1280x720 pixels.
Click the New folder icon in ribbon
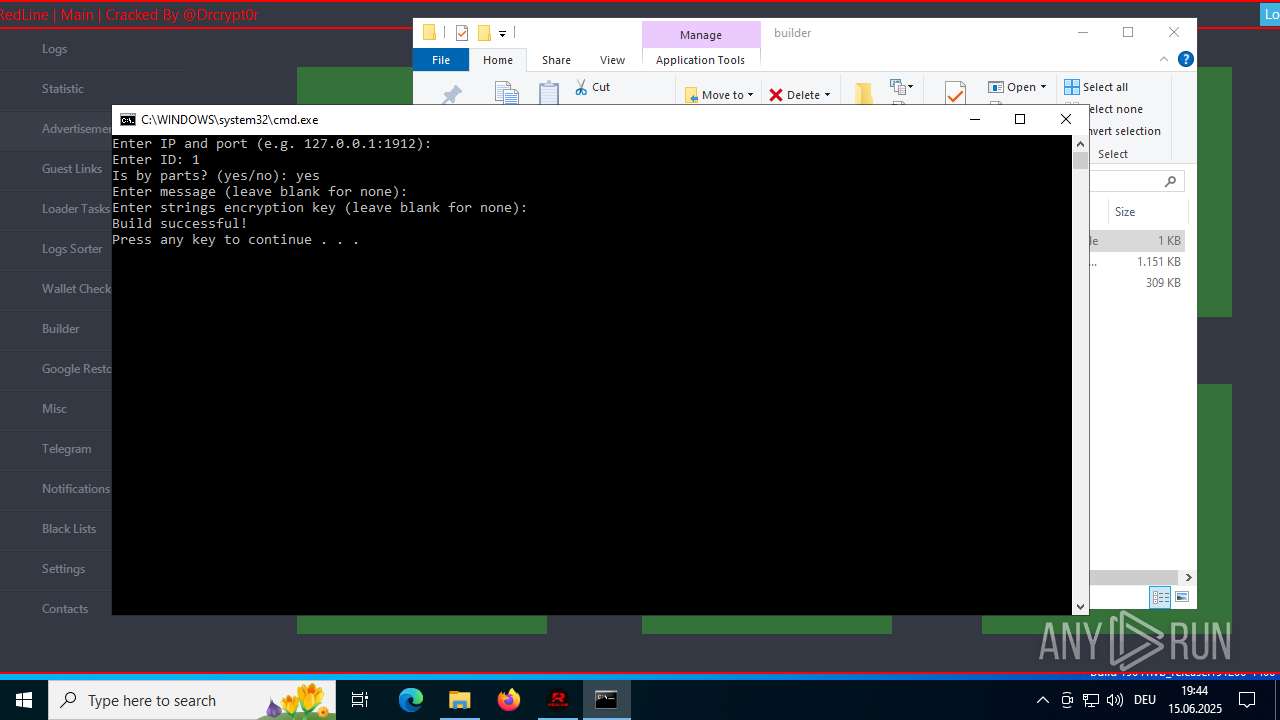(x=864, y=94)
